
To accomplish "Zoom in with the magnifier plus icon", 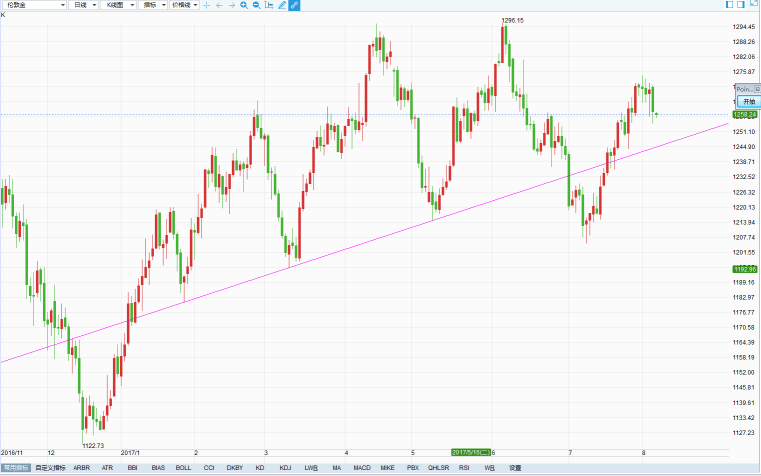I will [244, 5].
